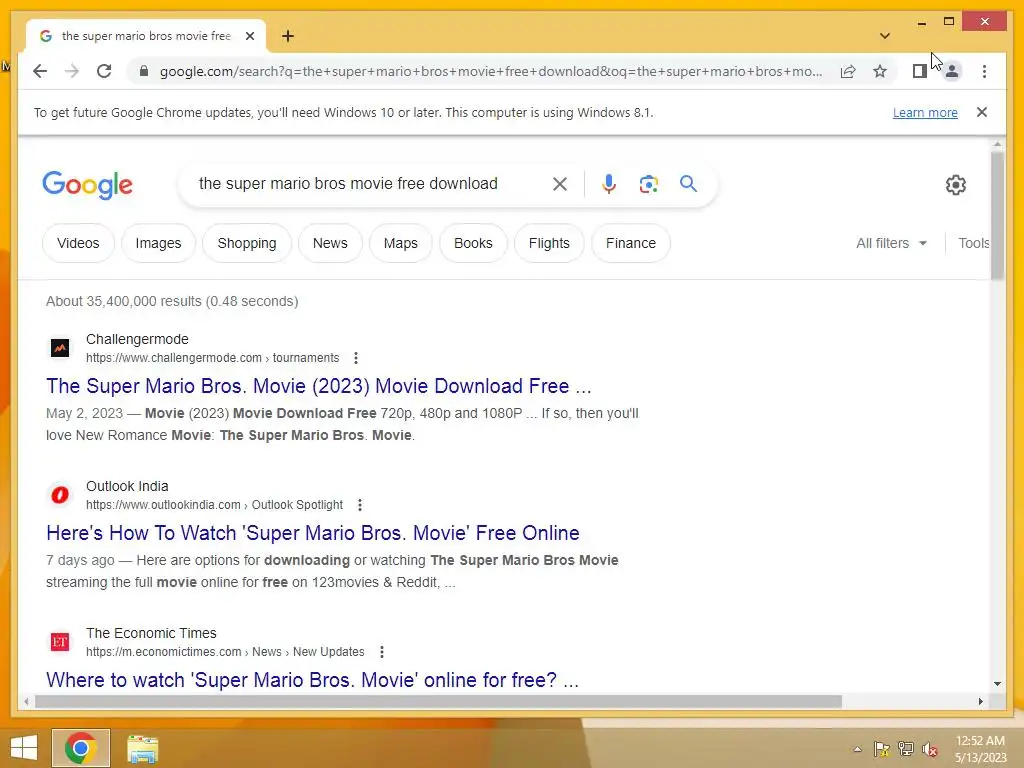Open the Chrome profile avatar menu
The height and width of the screenshot is (768, 1024).
point(952,71)
